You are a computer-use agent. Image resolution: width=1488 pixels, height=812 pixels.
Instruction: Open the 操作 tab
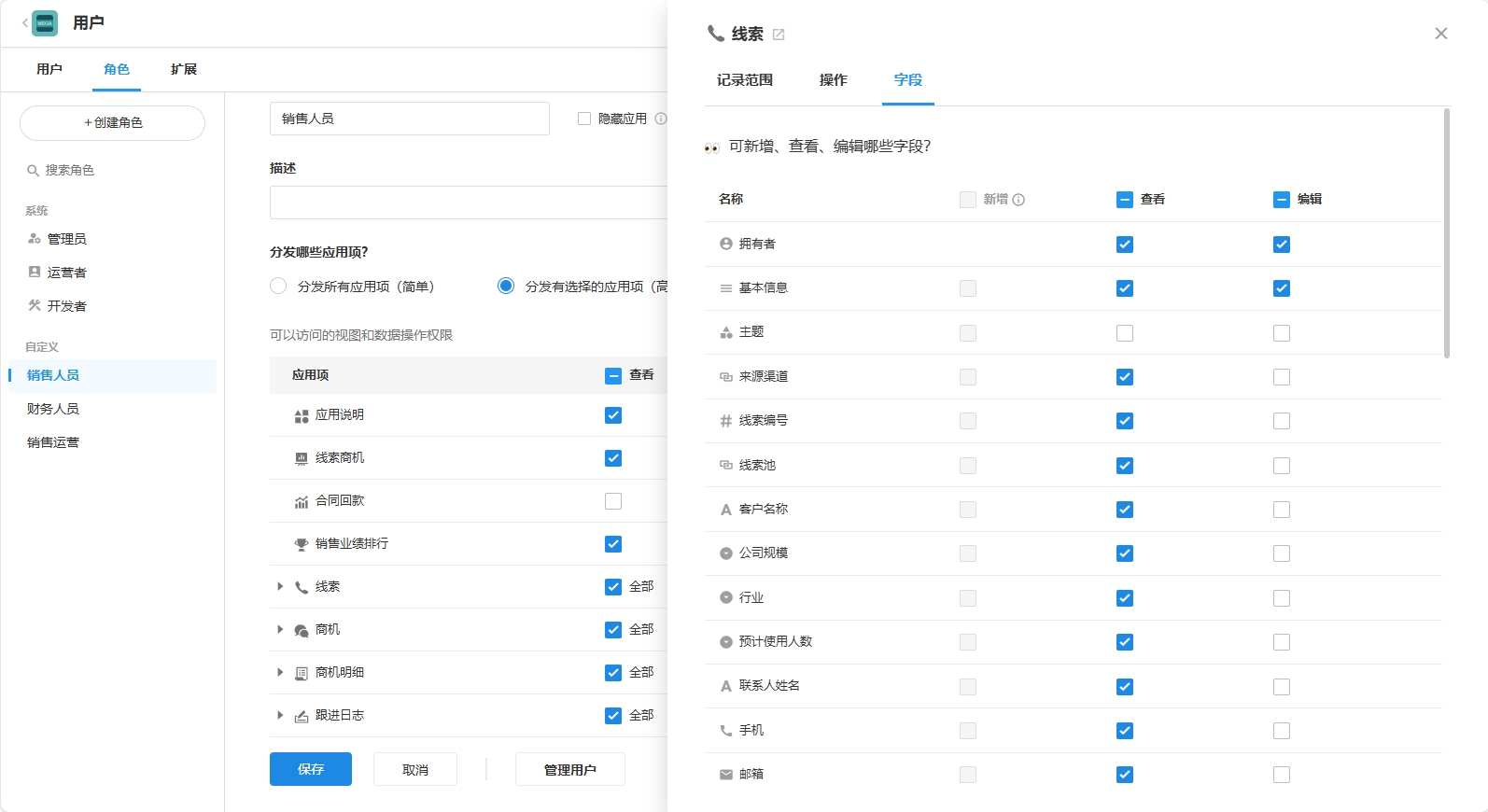(x=834, y=80)
